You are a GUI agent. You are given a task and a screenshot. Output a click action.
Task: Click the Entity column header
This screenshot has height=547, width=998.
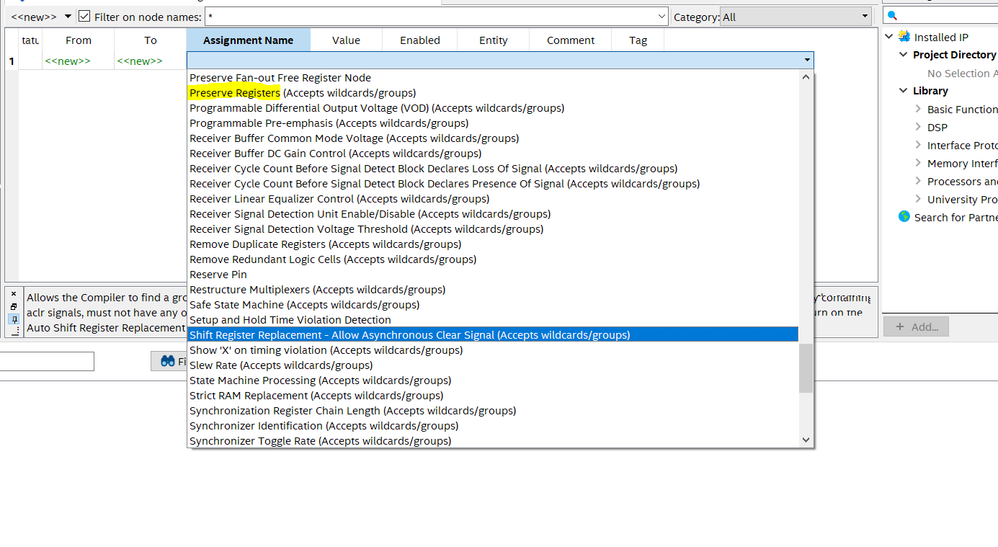pos(493,40)
